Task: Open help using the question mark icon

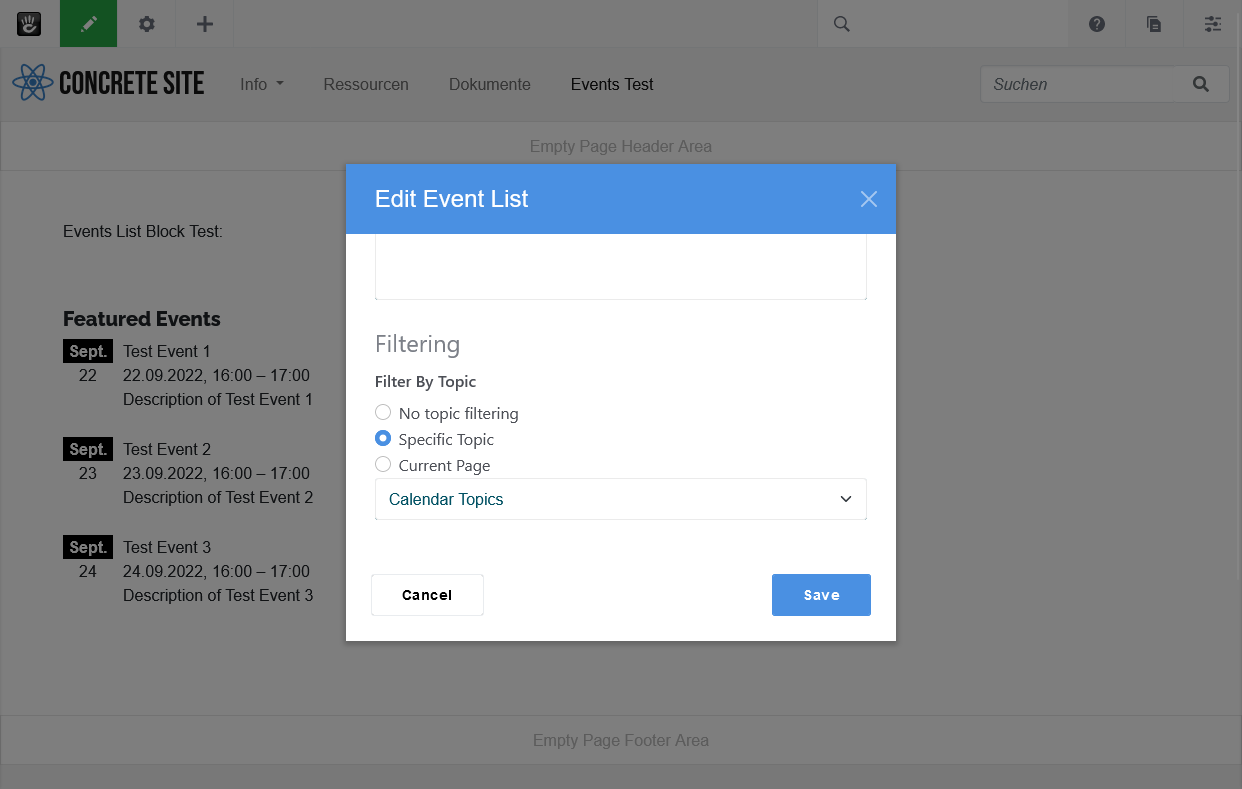Action: click(x=1096, y=23)
